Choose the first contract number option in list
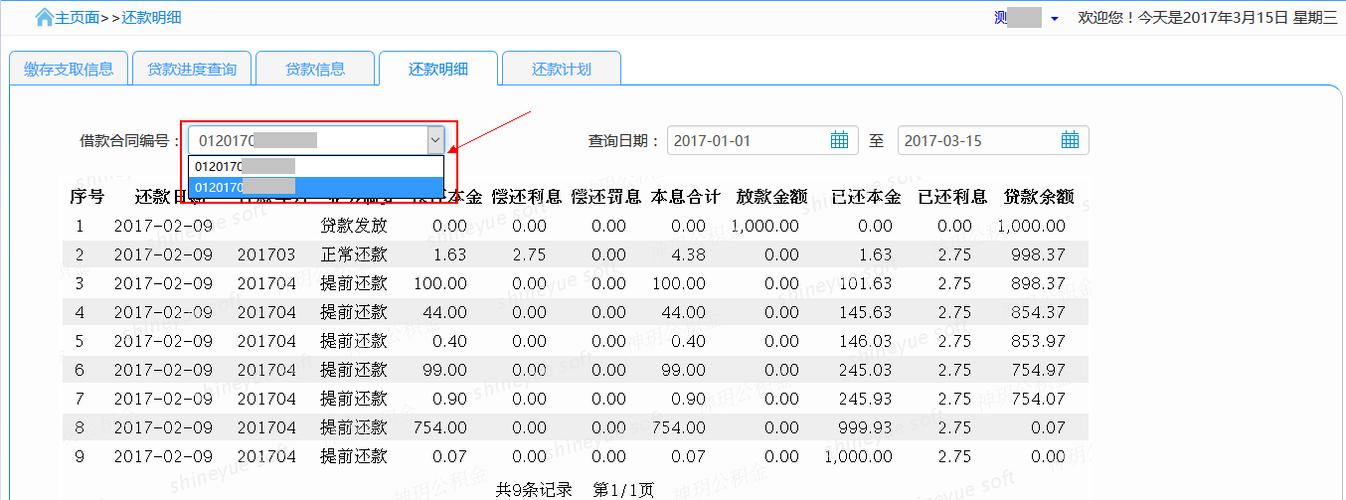Screen dimensions: 1346x500 tap(315, 166)
